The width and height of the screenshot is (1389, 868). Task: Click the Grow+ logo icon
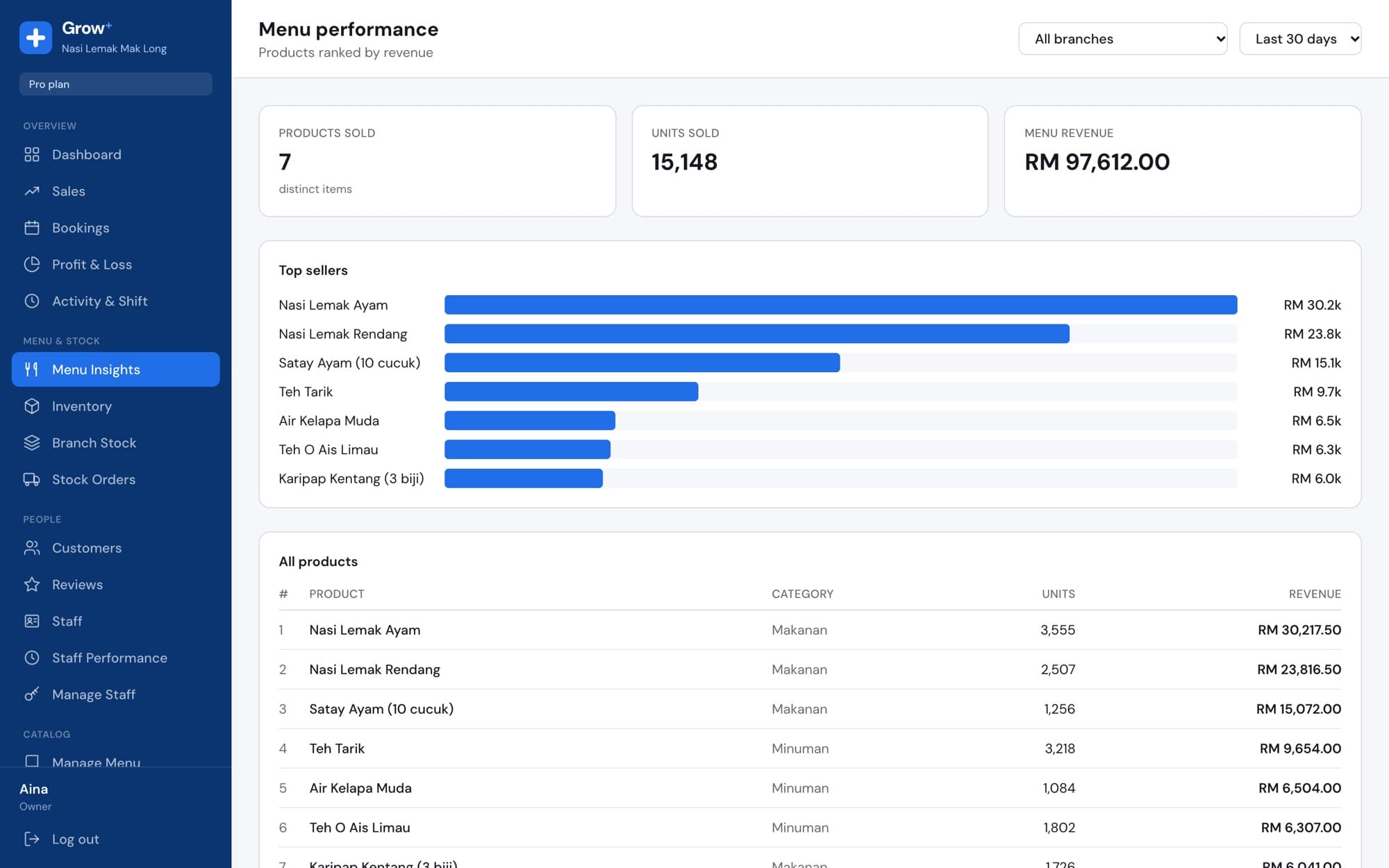coord(36,37)
